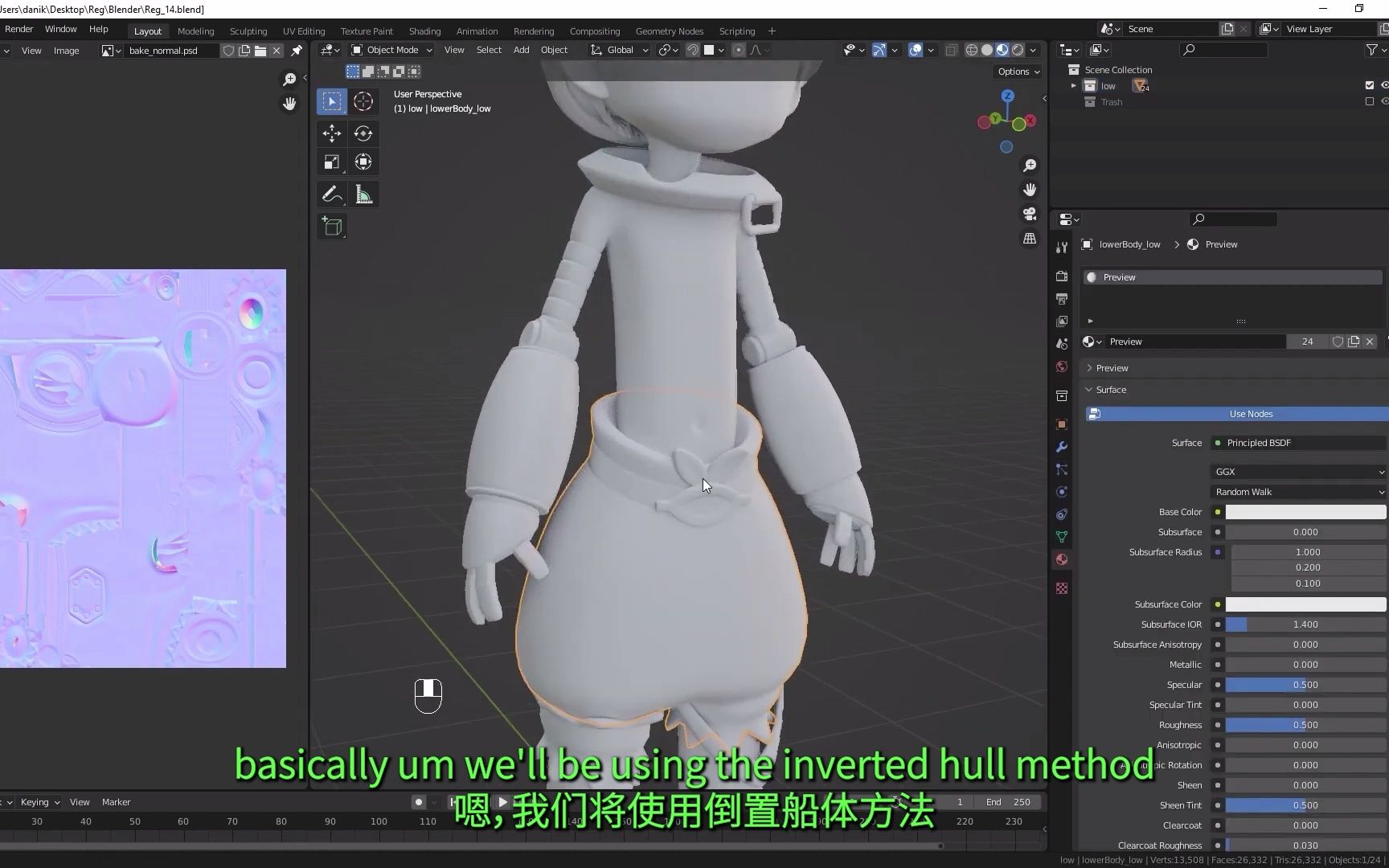1389x868 pixels.
Task: Open the Physics properties tab
Action: [x=1061, y=492]
